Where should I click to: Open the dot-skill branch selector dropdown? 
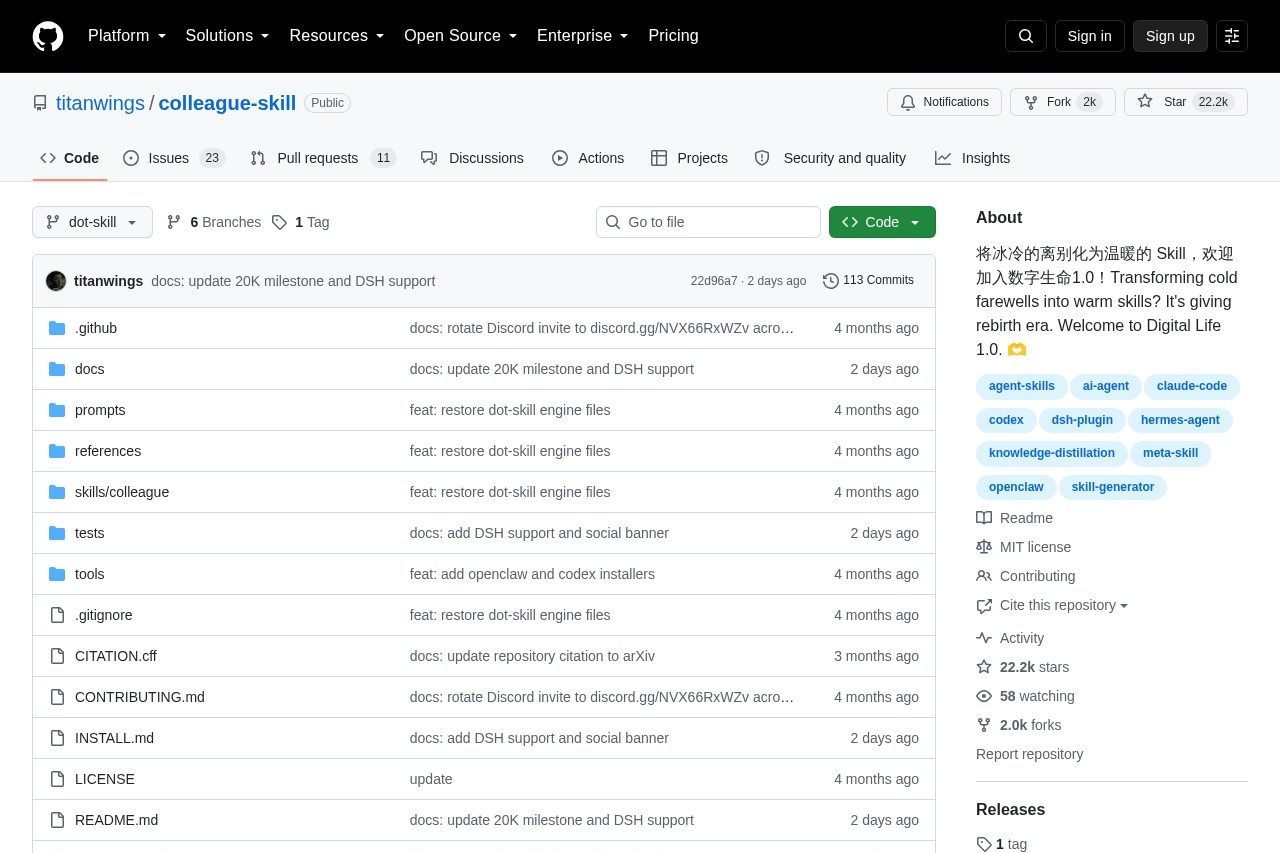[x=92, y=222]
